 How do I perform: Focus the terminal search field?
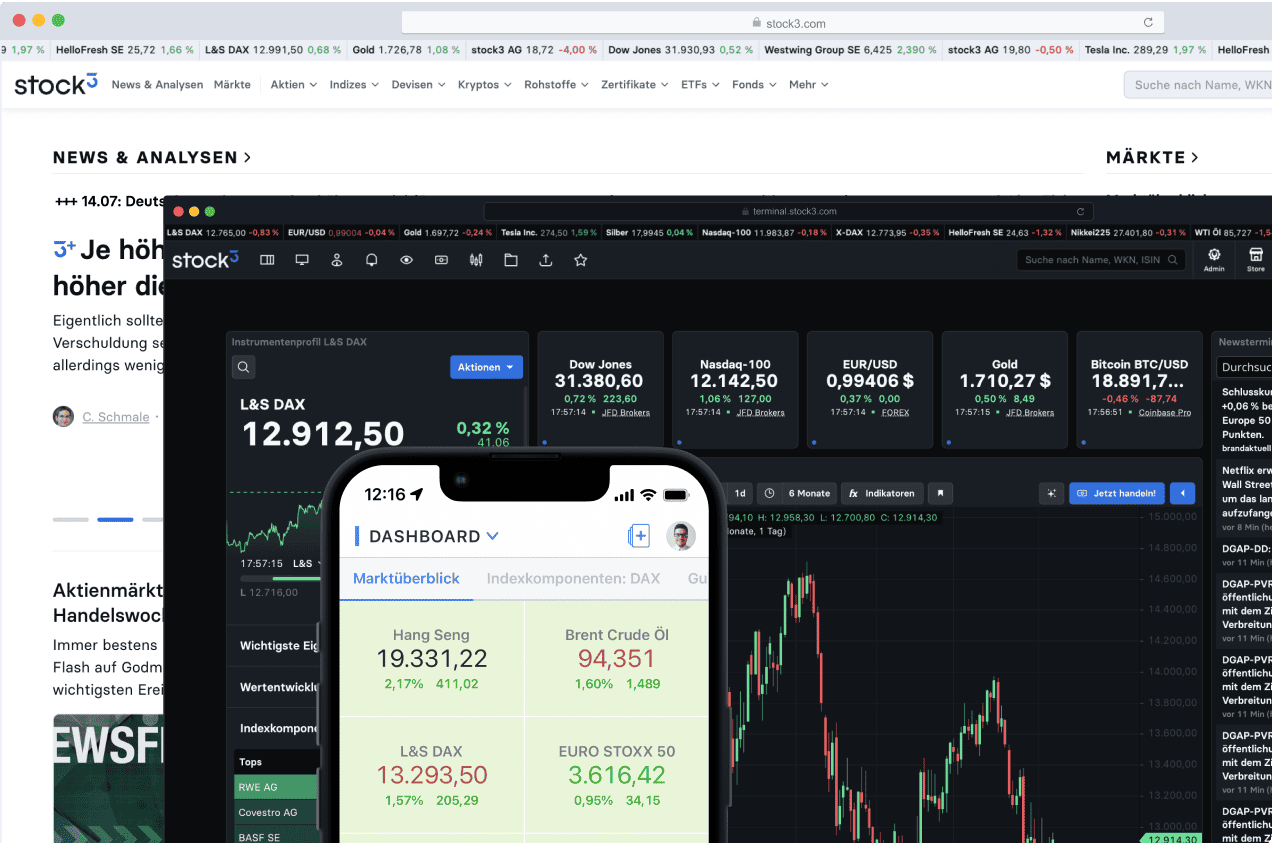(x=1101, y=260)
